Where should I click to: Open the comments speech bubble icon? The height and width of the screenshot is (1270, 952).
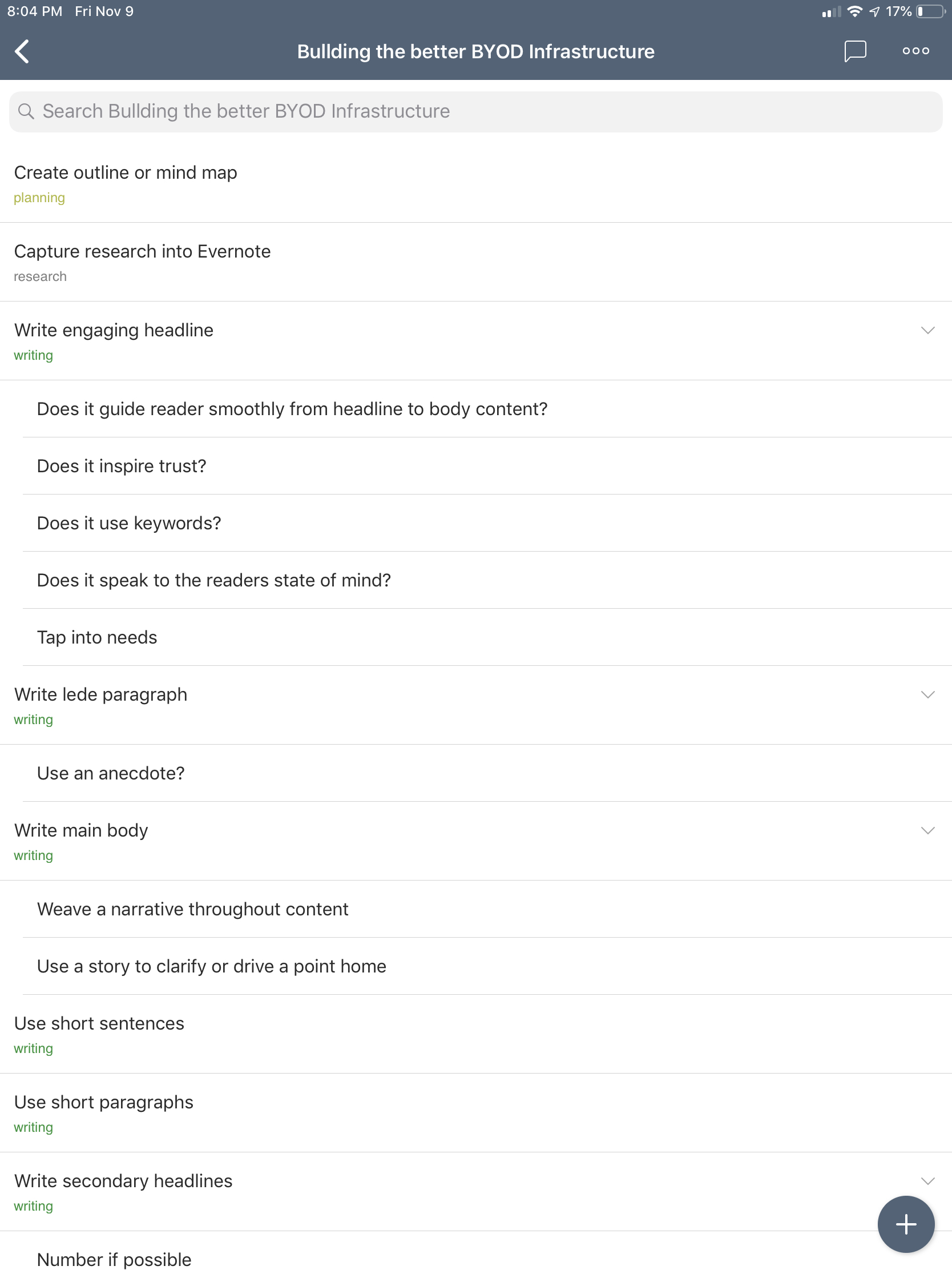click(854, 51)
